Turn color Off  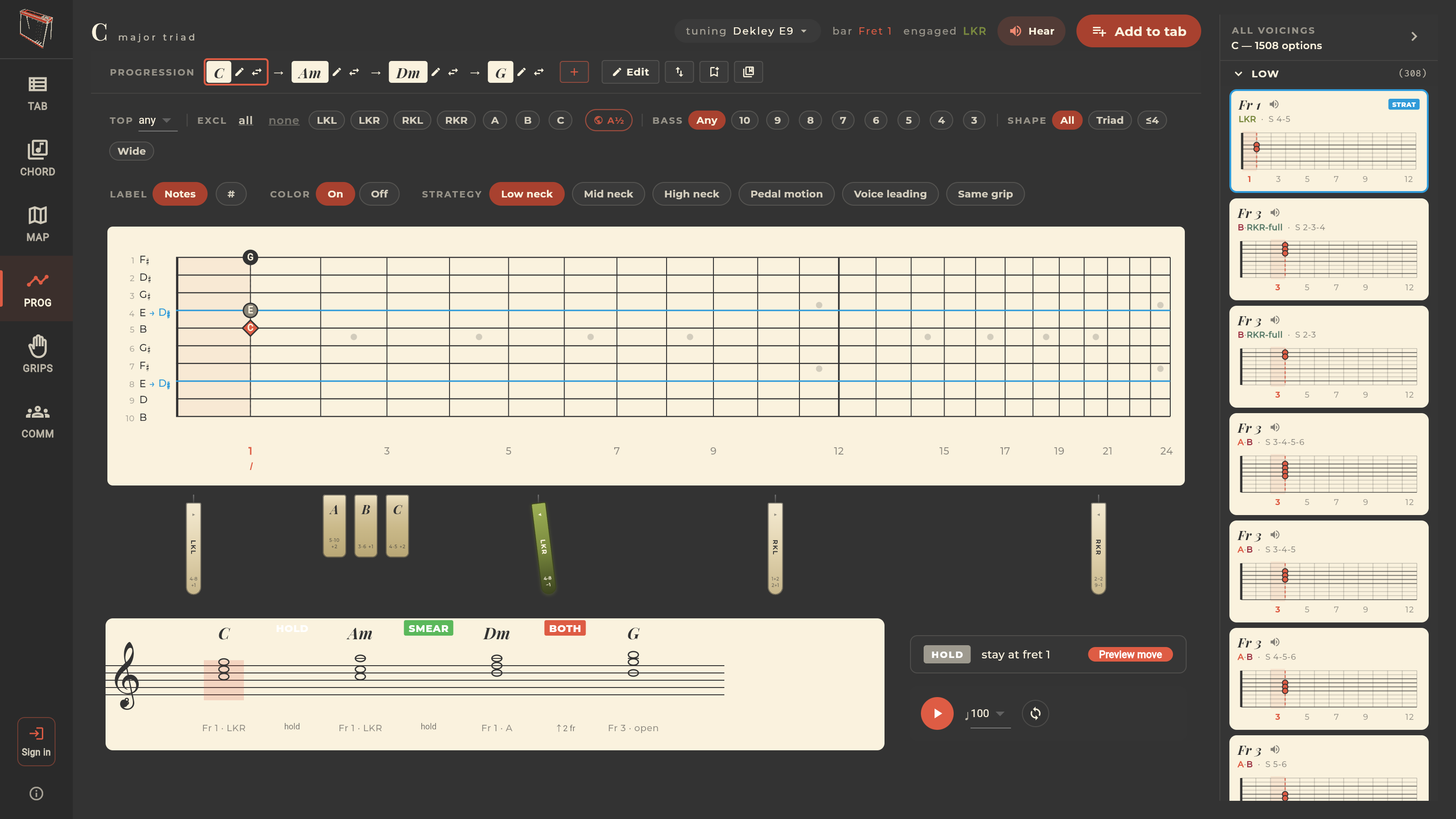[x=379, y=194]
